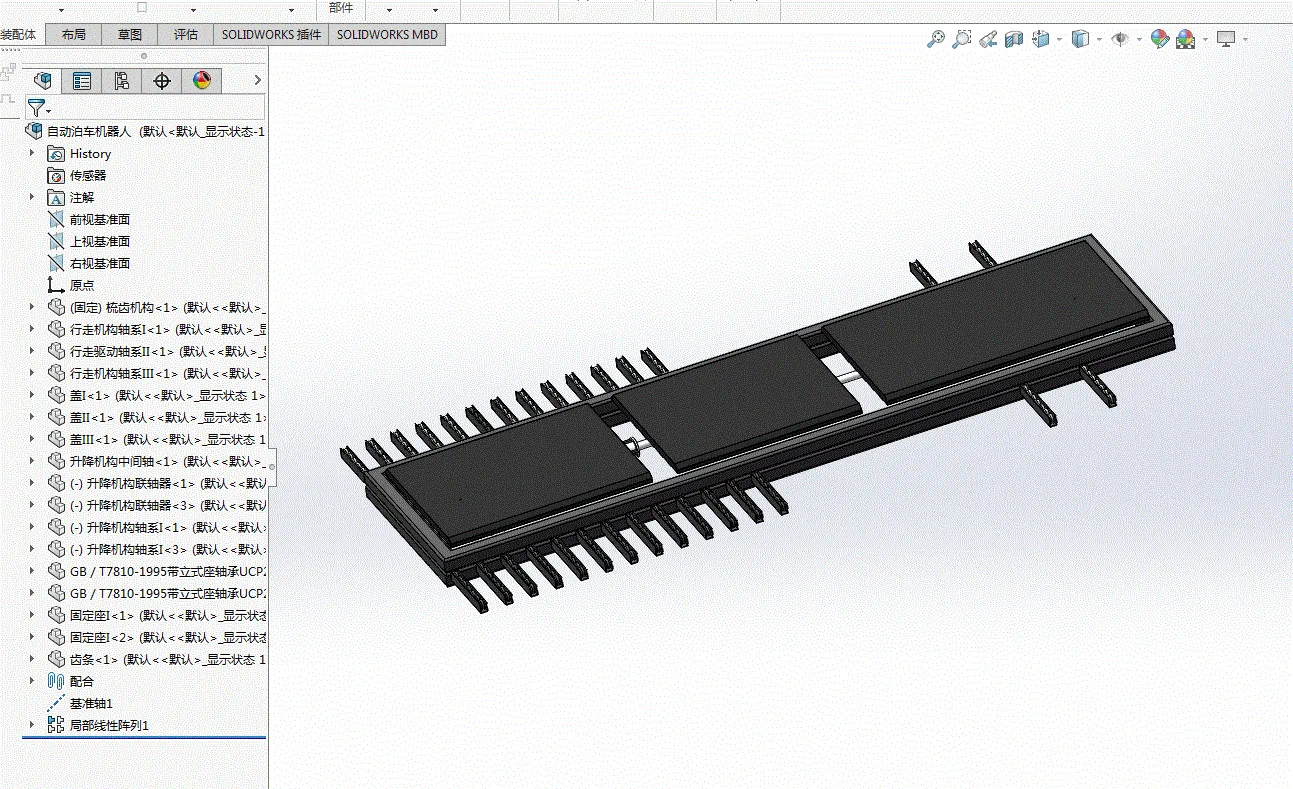The image size is (1293, 789).
Task: Activate the Section View tool
Action: pos(1014,39)
